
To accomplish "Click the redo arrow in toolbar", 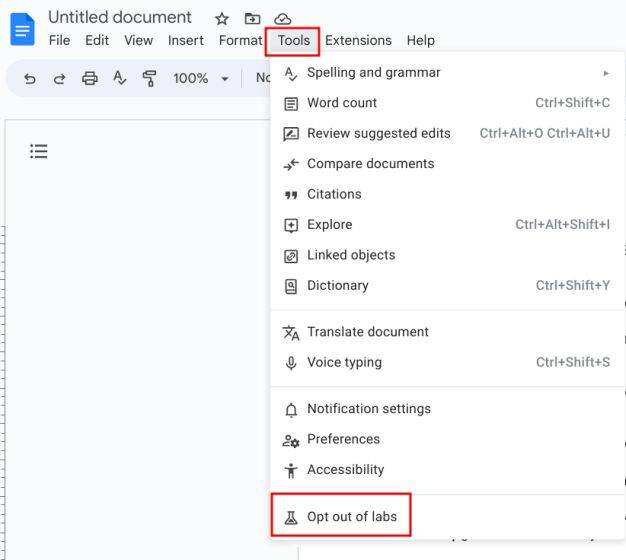I will tap(60, 78).
